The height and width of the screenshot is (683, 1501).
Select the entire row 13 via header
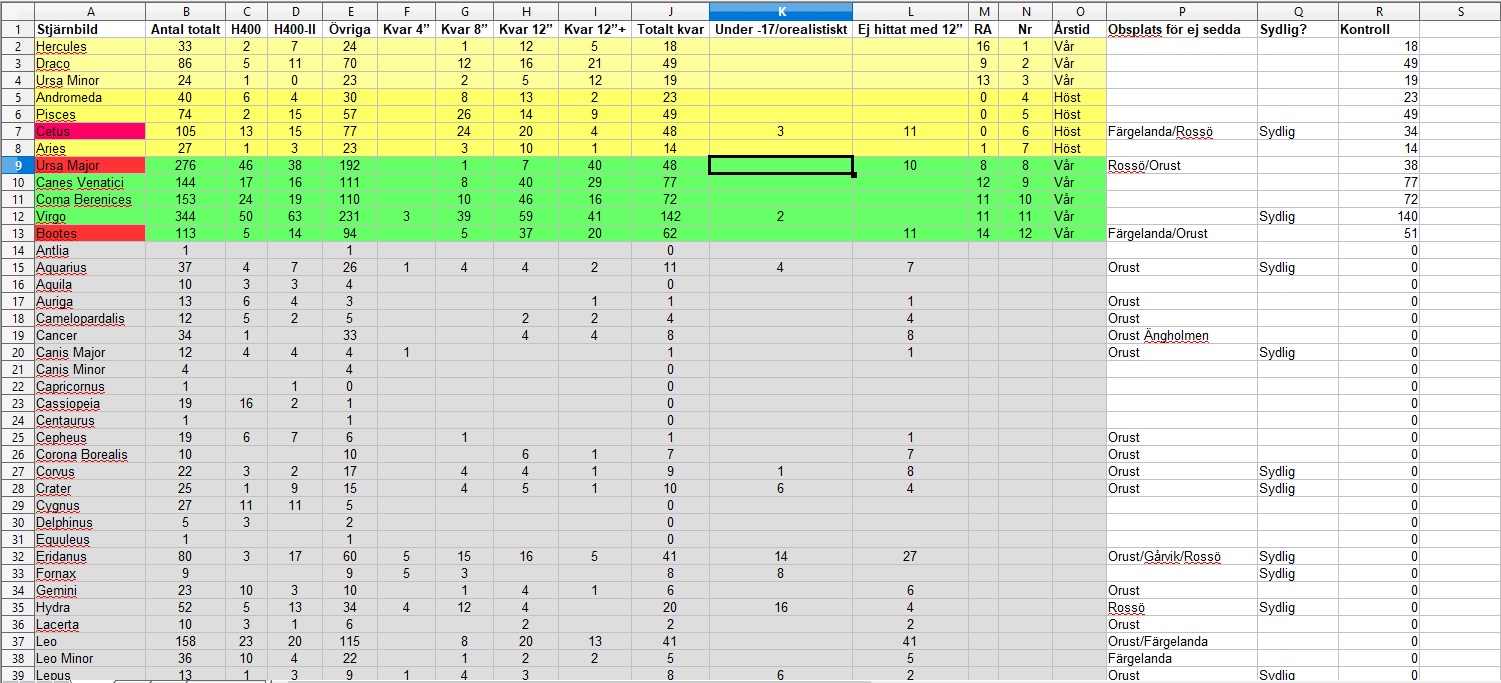(16, 233)
